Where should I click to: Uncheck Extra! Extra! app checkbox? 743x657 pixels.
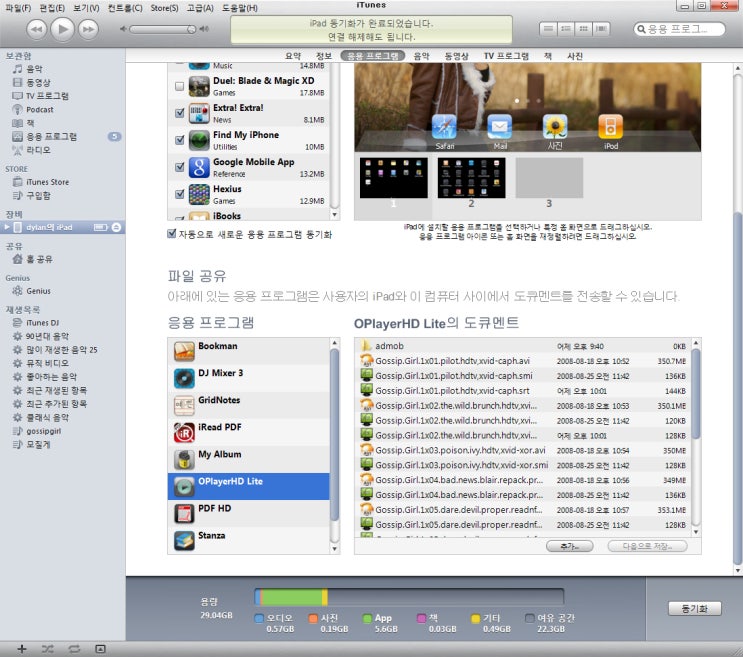pyautogui.click(x=180, y=113)
